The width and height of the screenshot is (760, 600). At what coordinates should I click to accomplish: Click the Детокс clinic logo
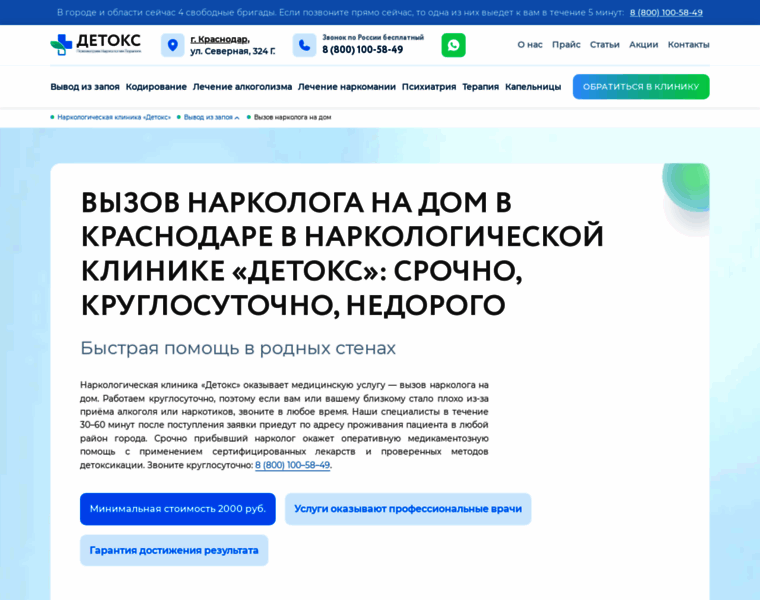coord(96,44)
